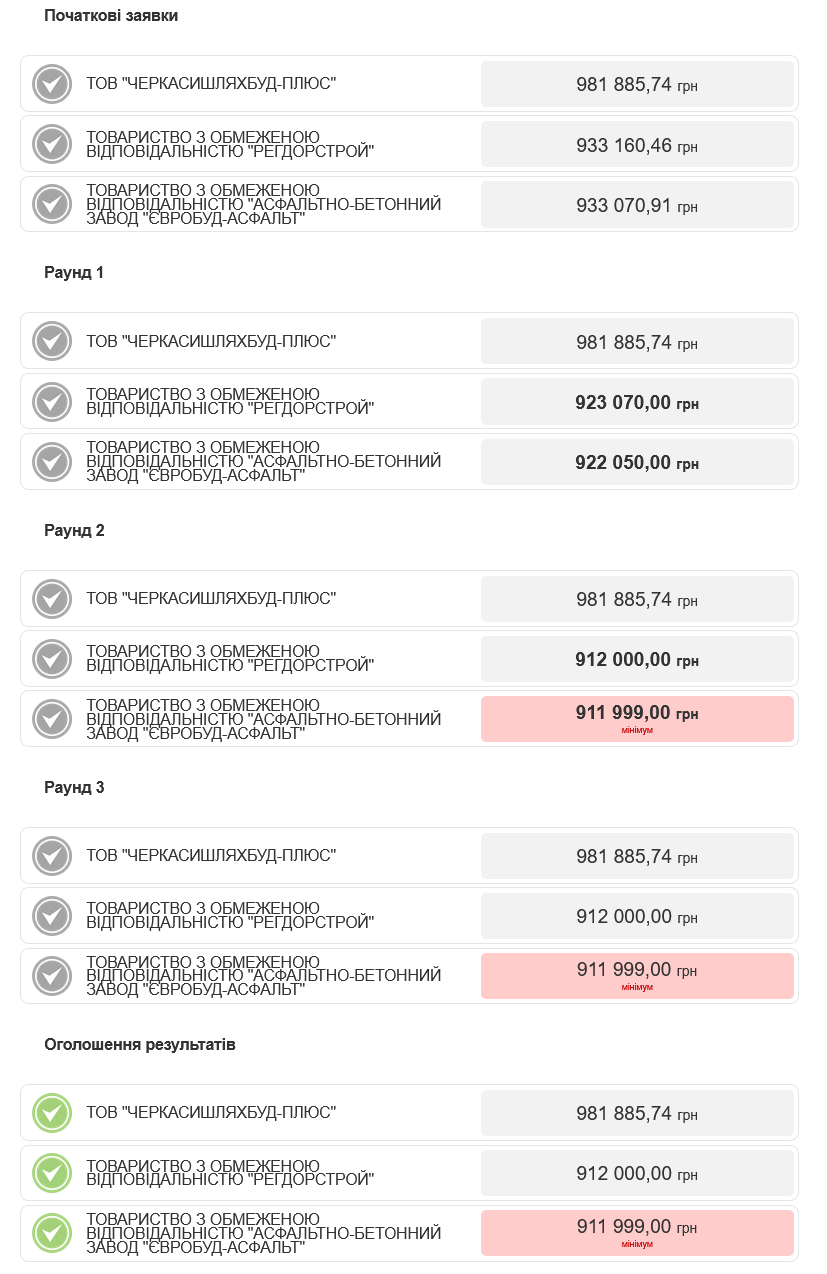Click green checkmark for ЄВРОБУД-АСФАЛЬТ in results
The image size is (827, 1274).
[x=52, y=1233]
